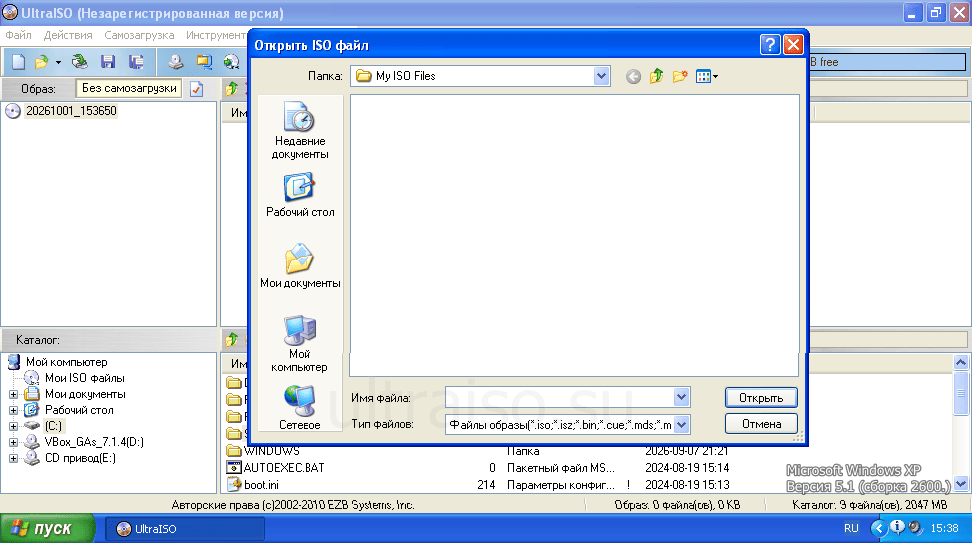This screenshot has height=543, width=972.
Task: Click the tray expand arrow icon
Action: point(878,529)
